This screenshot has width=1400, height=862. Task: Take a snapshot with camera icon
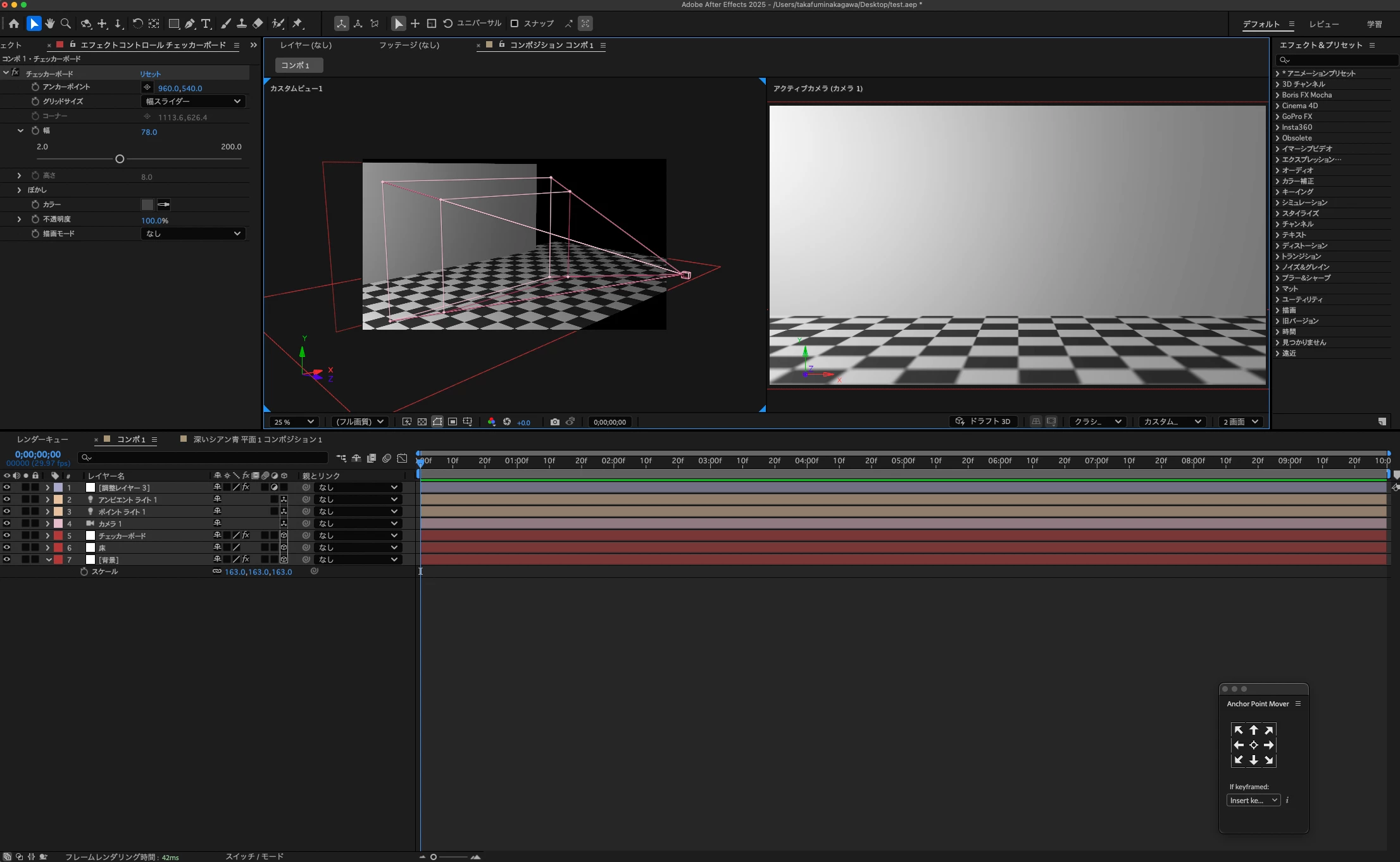554,422
